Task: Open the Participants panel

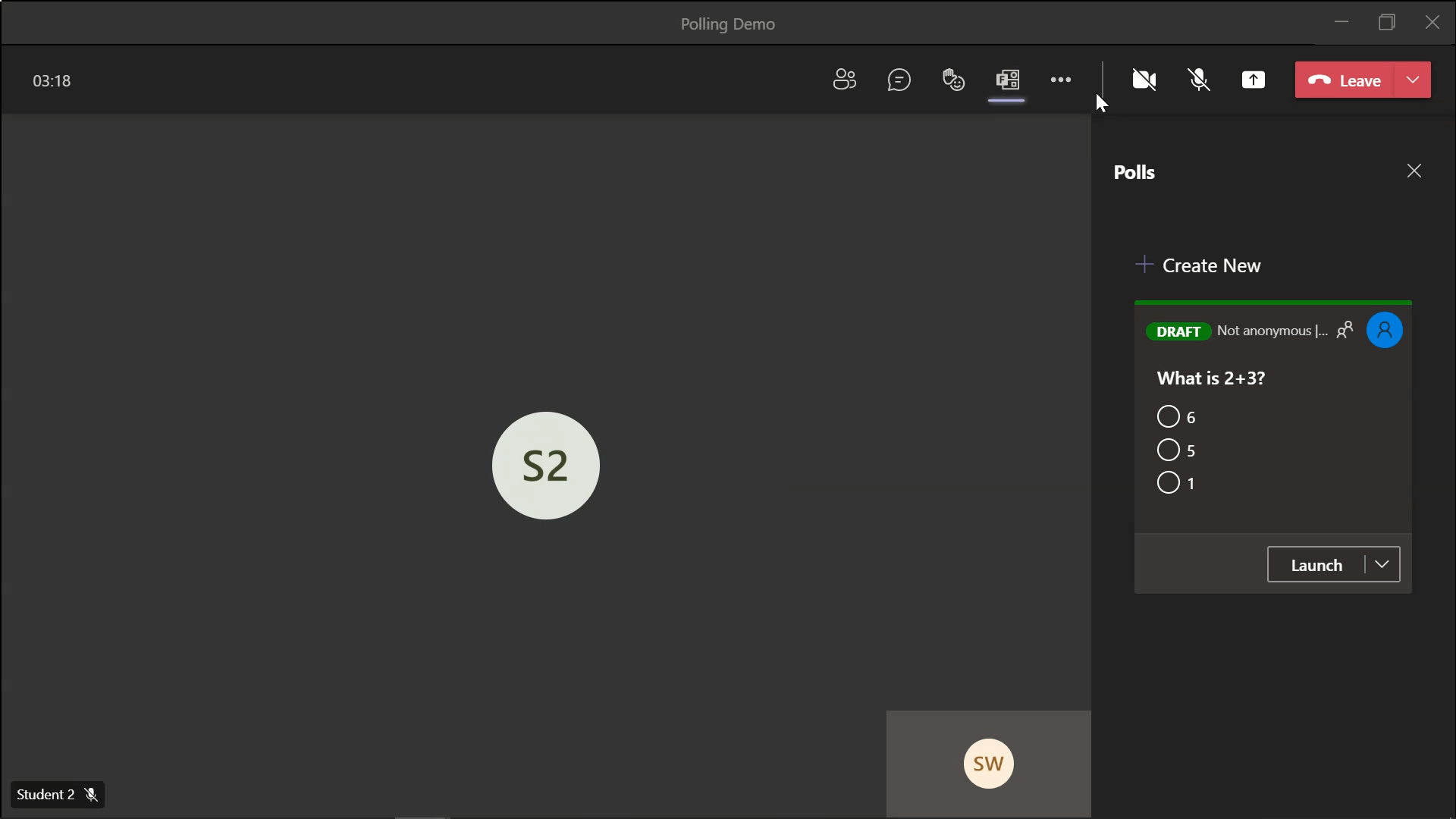Action: click(x=844, y=79)
